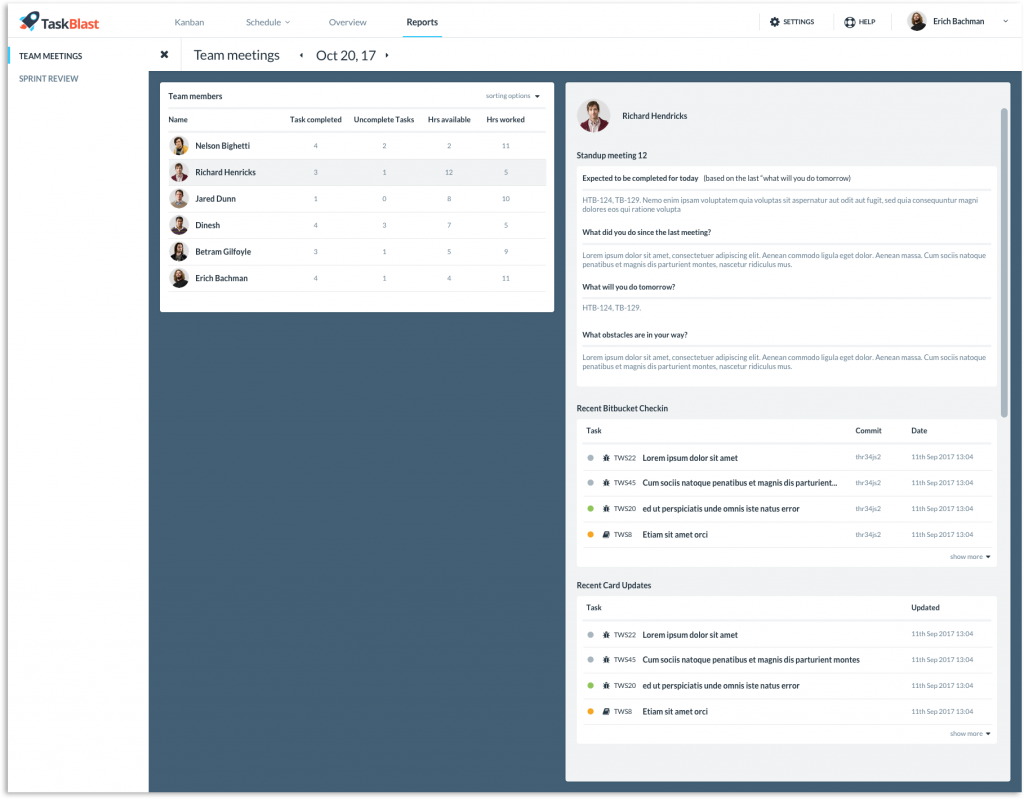
Task: Open Sprint Review in the sidebar
Action: click(x=48, y=78)
